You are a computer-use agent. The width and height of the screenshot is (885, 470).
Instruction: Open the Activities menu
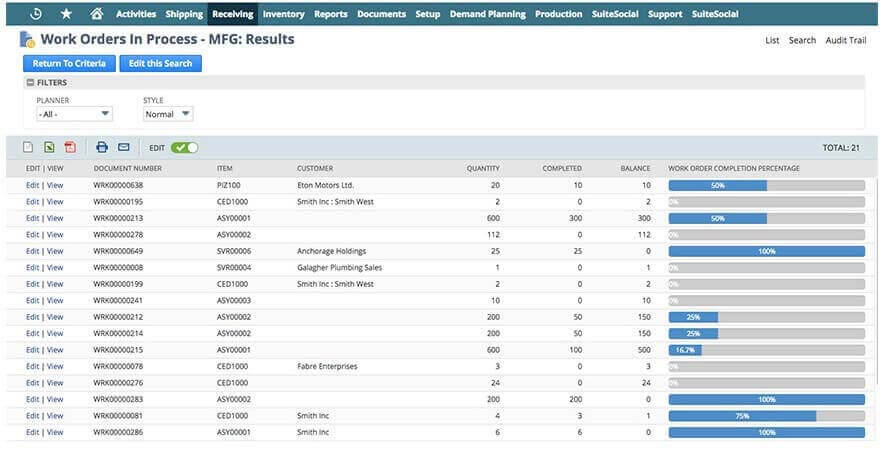point(136,14)
